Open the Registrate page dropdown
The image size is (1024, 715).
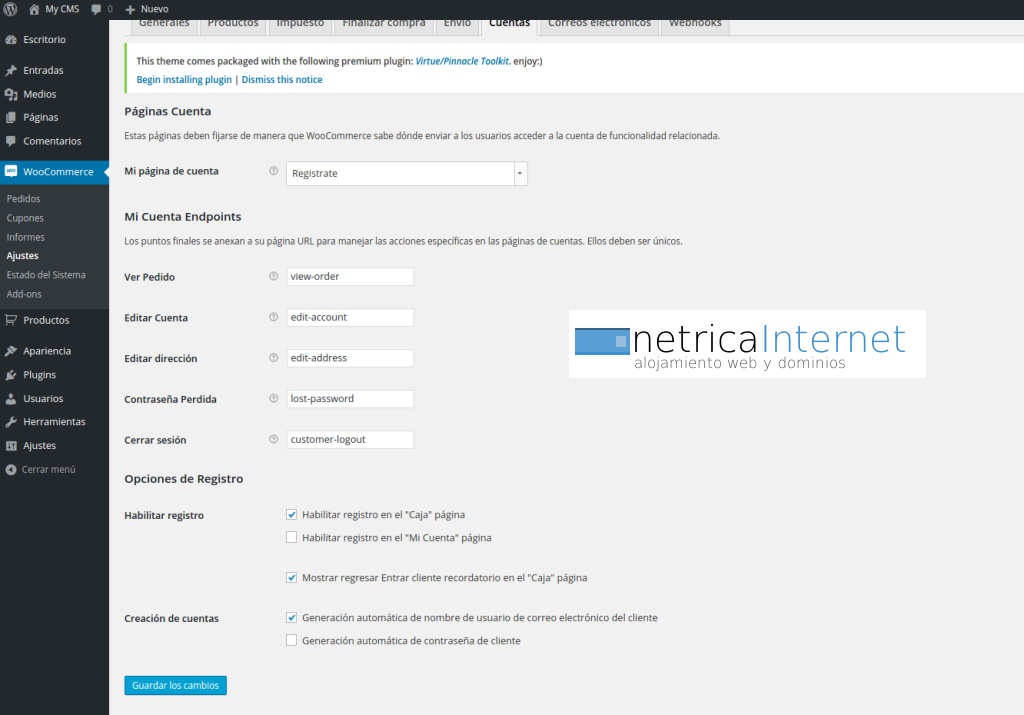tap(407, 174)
